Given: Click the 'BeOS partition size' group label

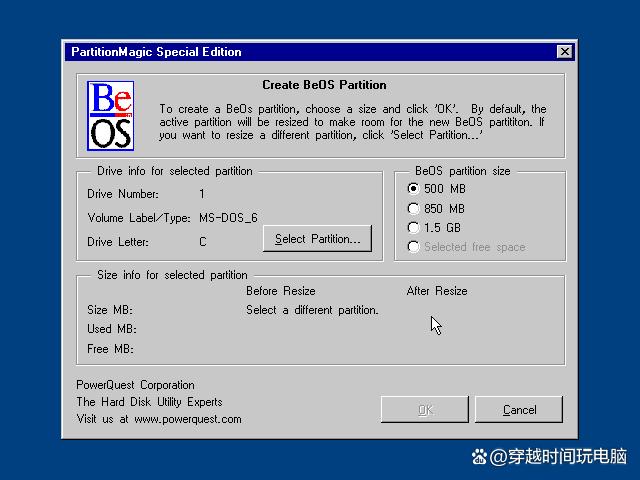Looking at the screenshot, I should [462, 171].
